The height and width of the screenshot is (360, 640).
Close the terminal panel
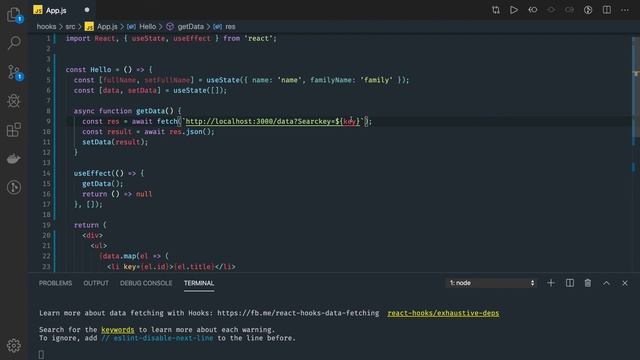(x=625, y=283)
